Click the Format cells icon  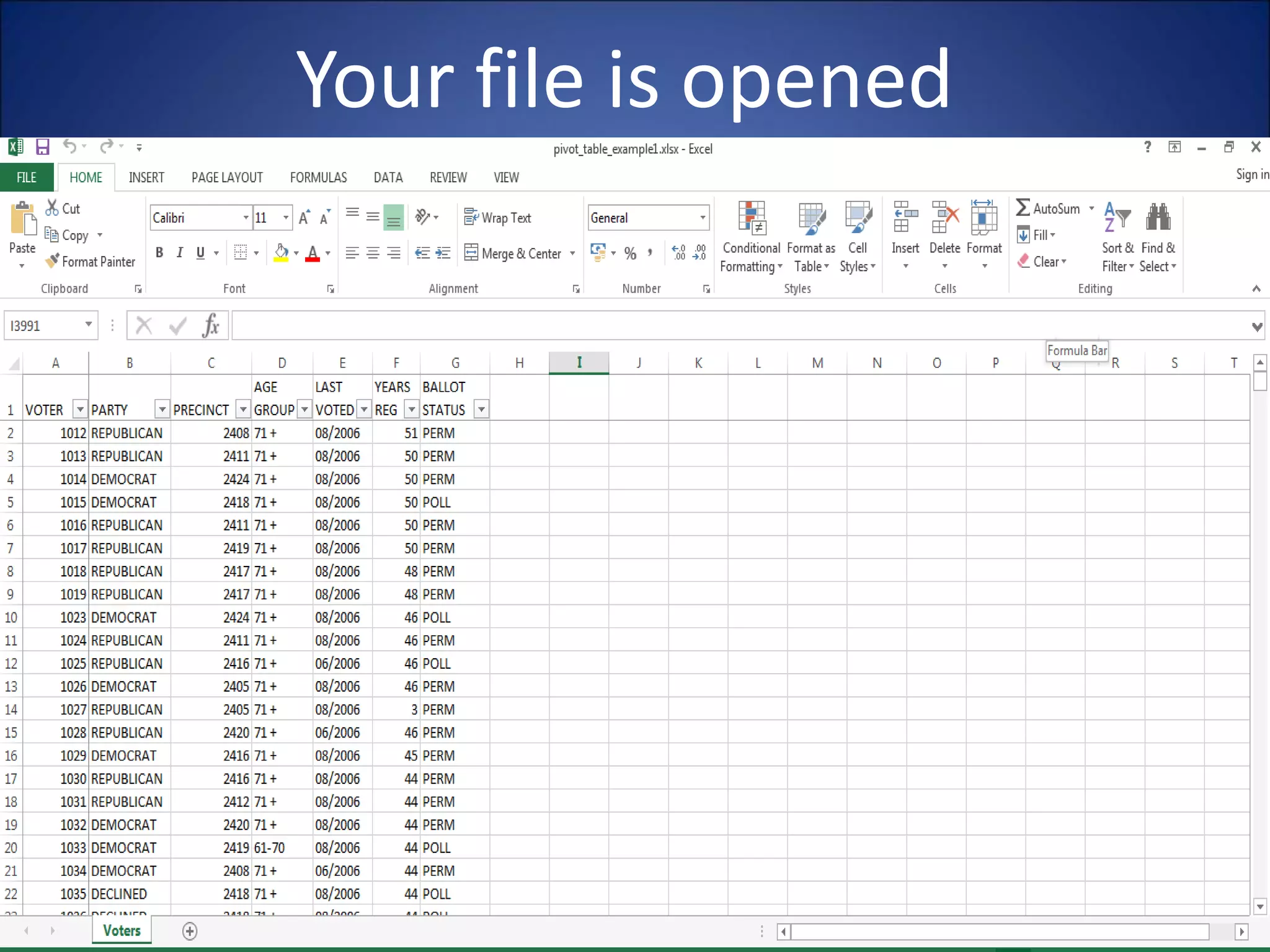(x=984, y=218)
